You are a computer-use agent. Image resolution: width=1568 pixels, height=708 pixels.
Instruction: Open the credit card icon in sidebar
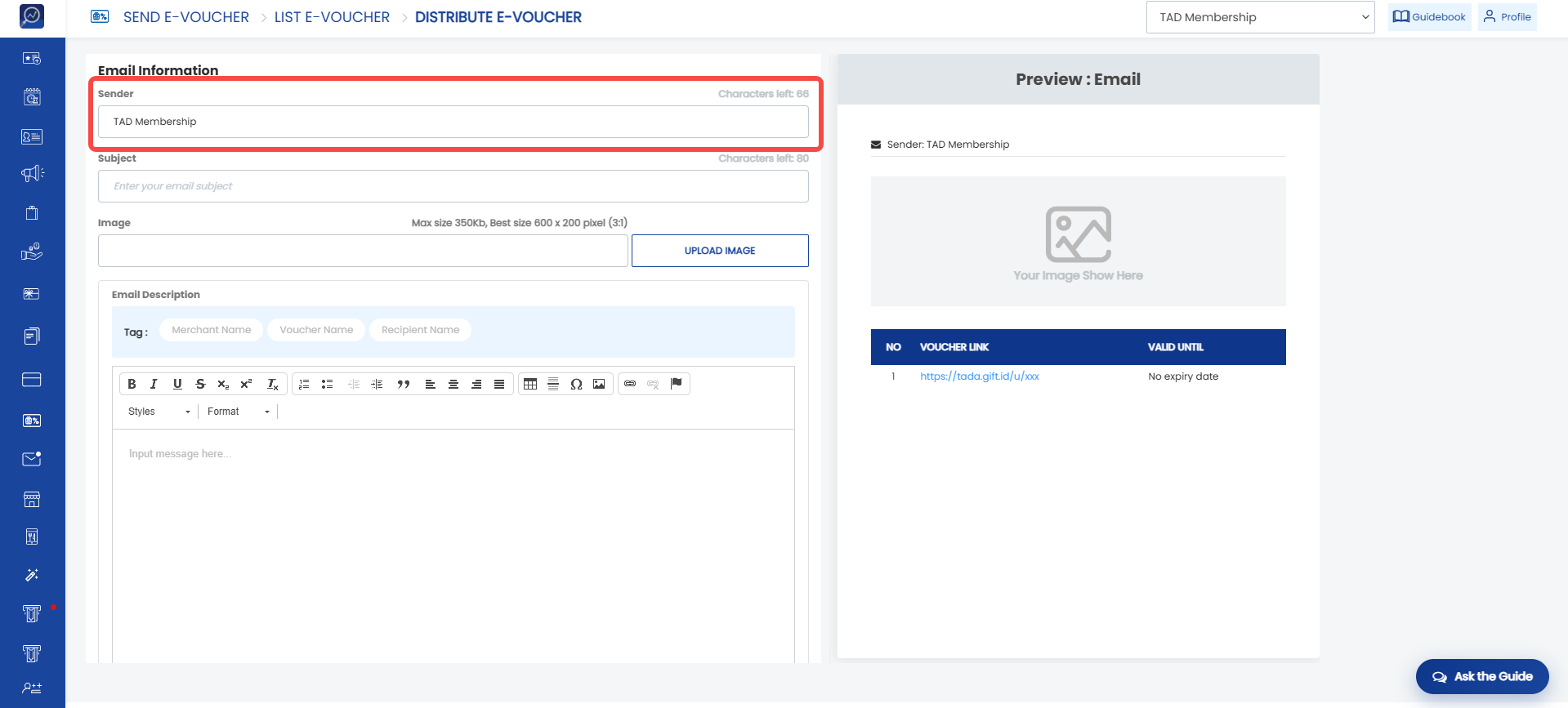(32, 380)
